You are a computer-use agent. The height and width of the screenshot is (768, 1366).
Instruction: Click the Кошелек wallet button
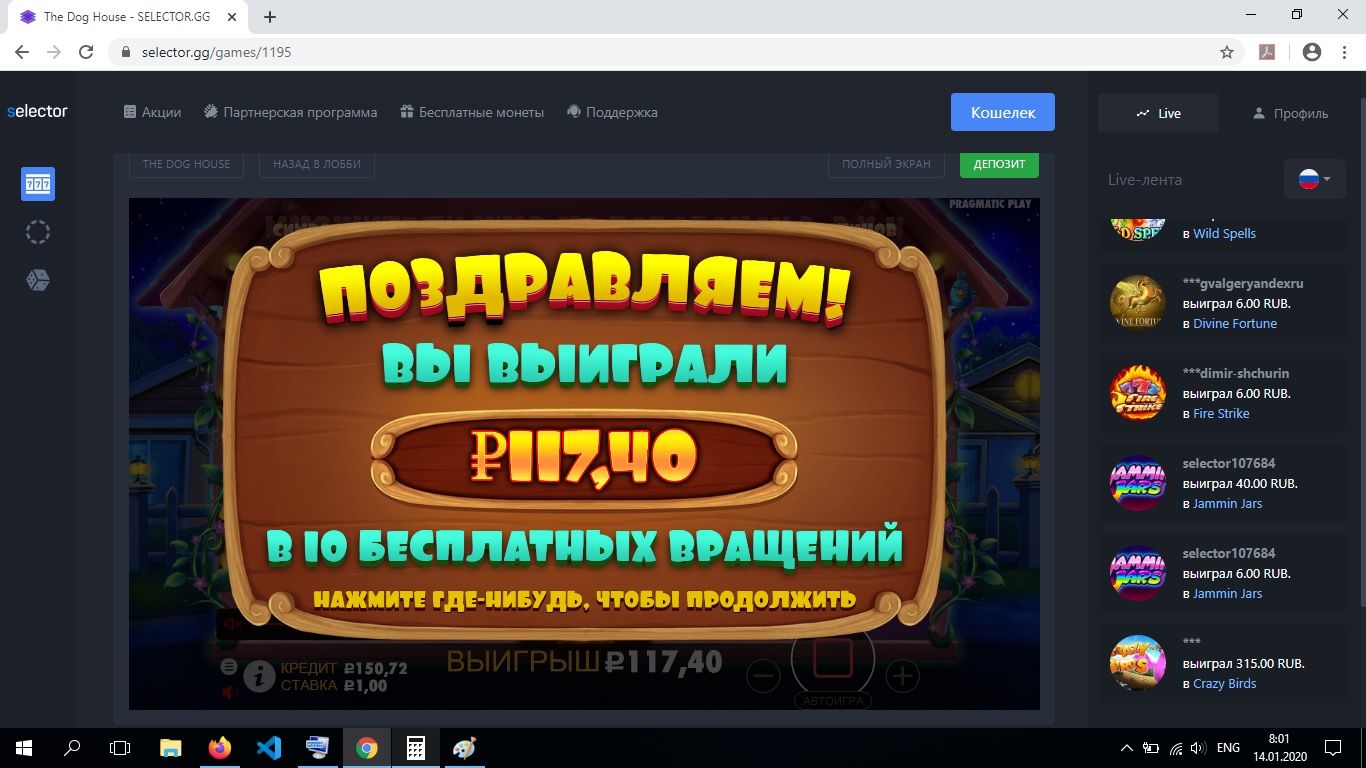click(1003, 113)
